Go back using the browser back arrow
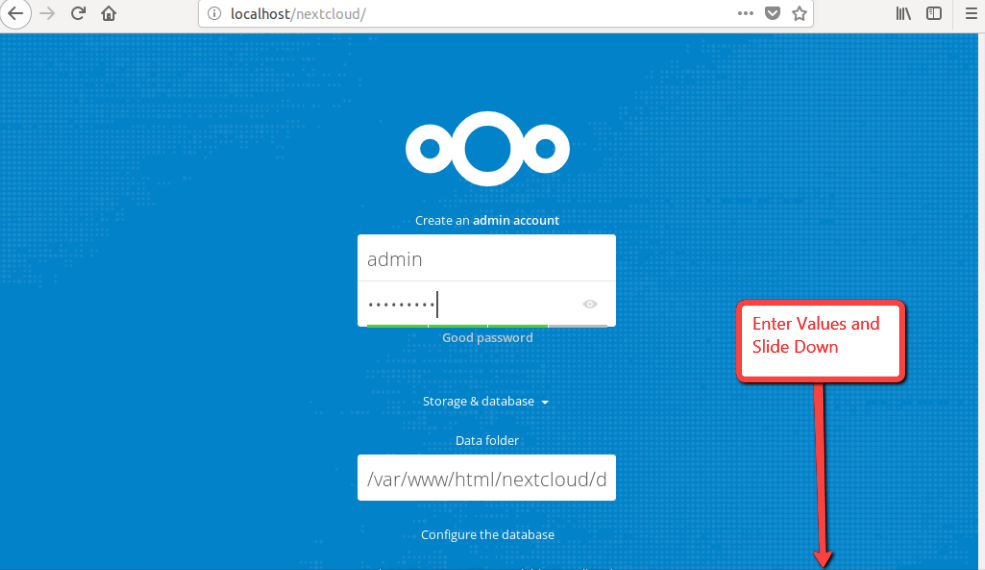985x570 pixels. tap(15, 14)
